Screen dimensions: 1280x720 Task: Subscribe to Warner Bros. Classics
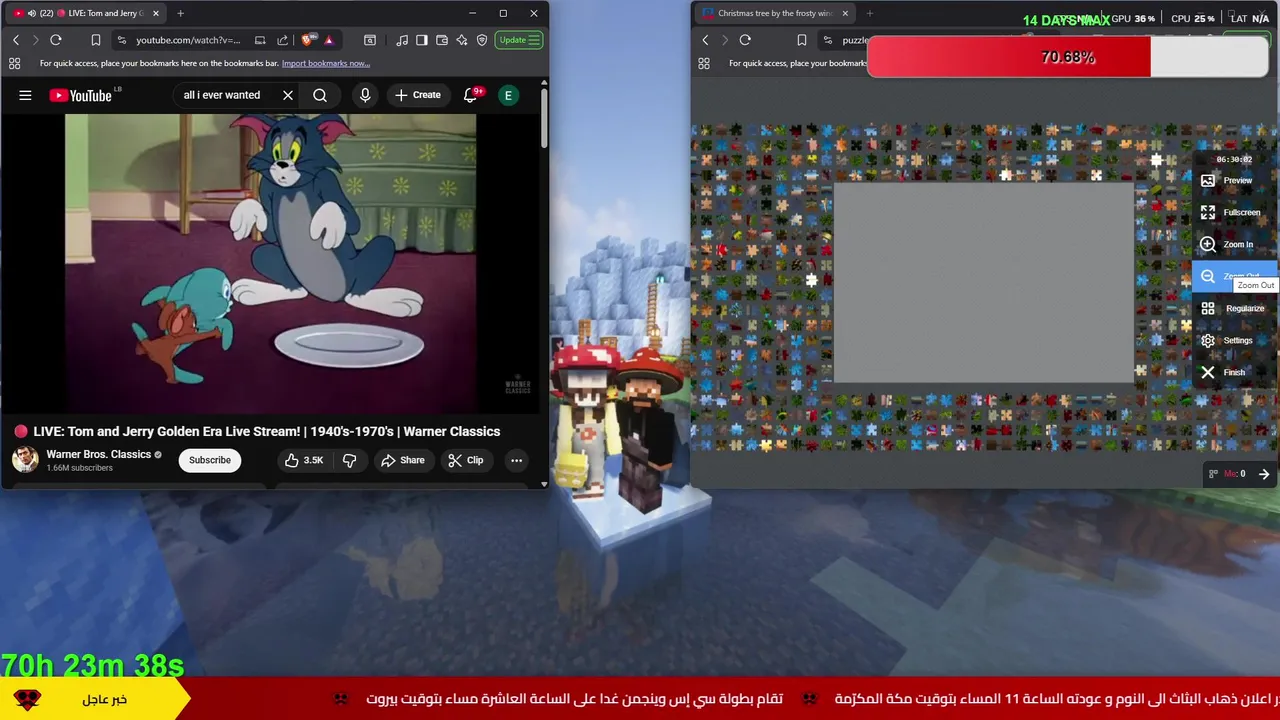point(210,460)
